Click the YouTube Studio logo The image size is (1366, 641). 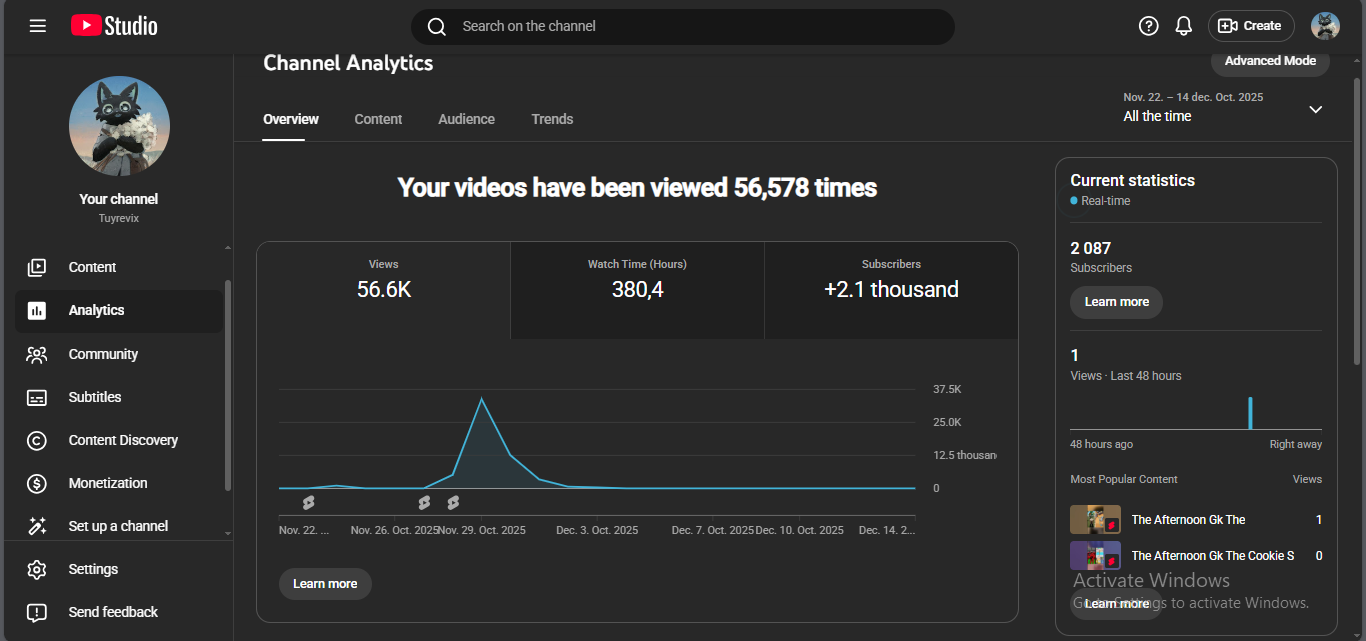[114, 26]
